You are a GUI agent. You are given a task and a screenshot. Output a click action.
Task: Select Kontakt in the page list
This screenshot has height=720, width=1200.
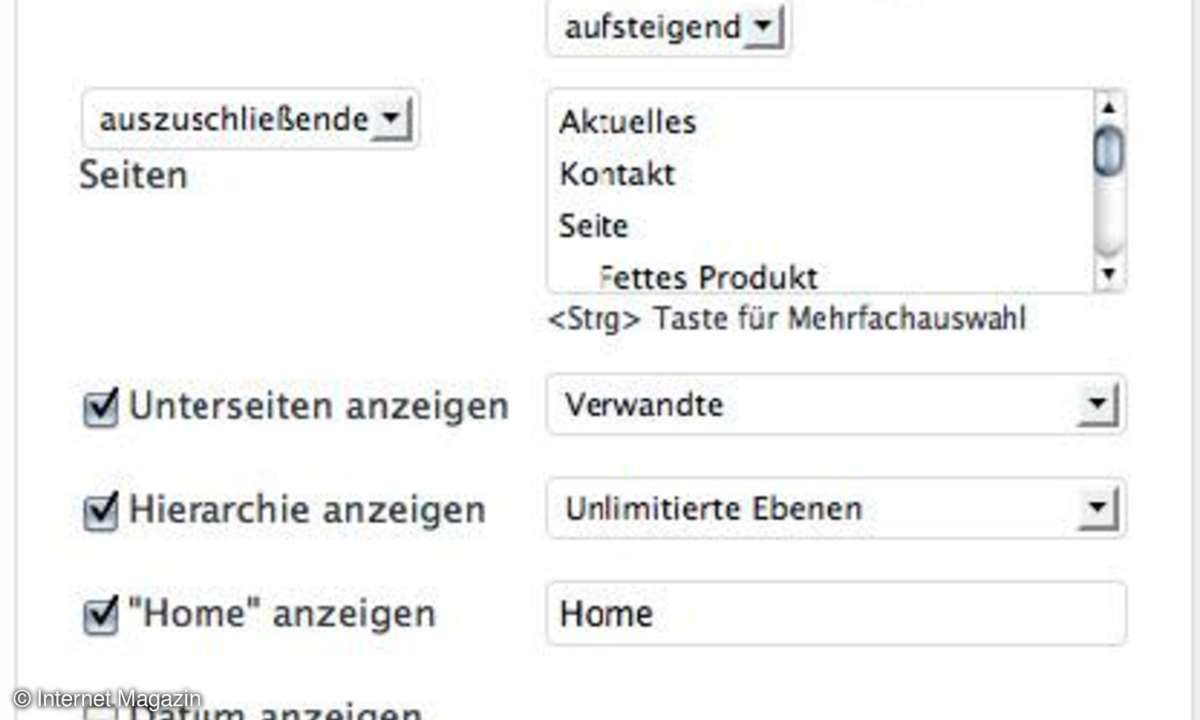[x=617, y=174]
